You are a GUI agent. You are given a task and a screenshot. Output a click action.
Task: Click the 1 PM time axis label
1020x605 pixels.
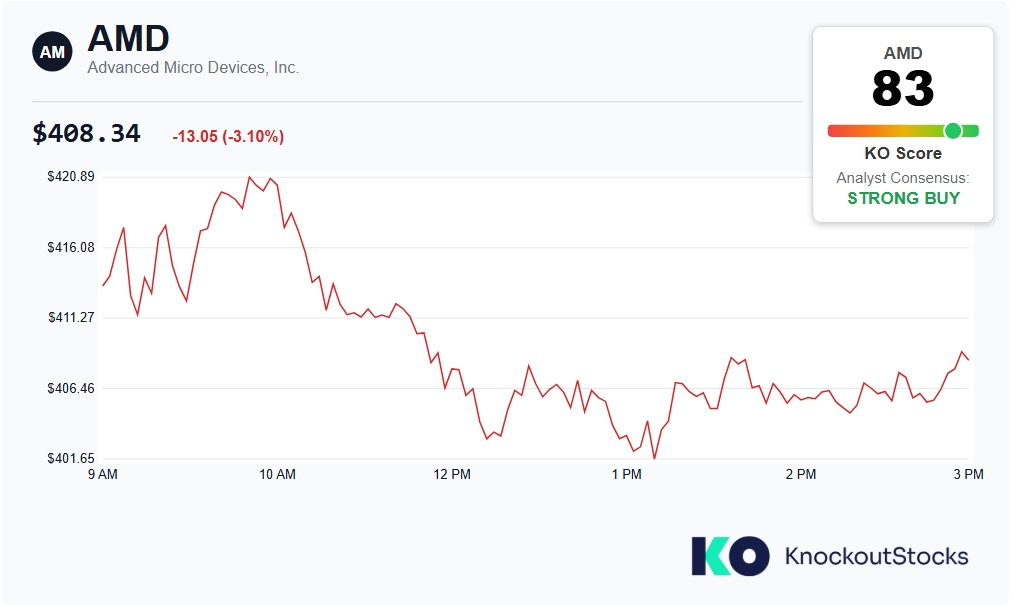point(626,474)
